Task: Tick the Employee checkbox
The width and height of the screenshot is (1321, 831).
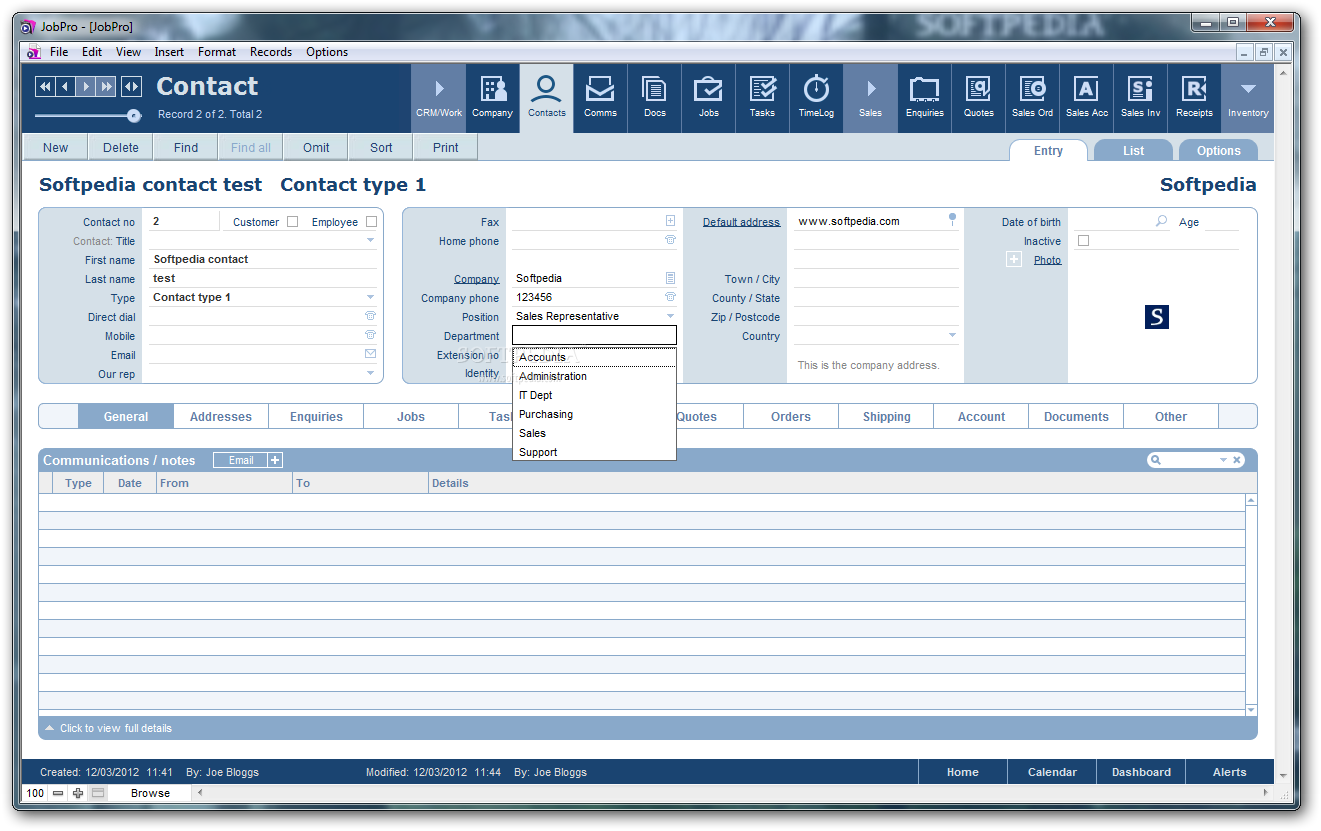Action: point(371,222)
